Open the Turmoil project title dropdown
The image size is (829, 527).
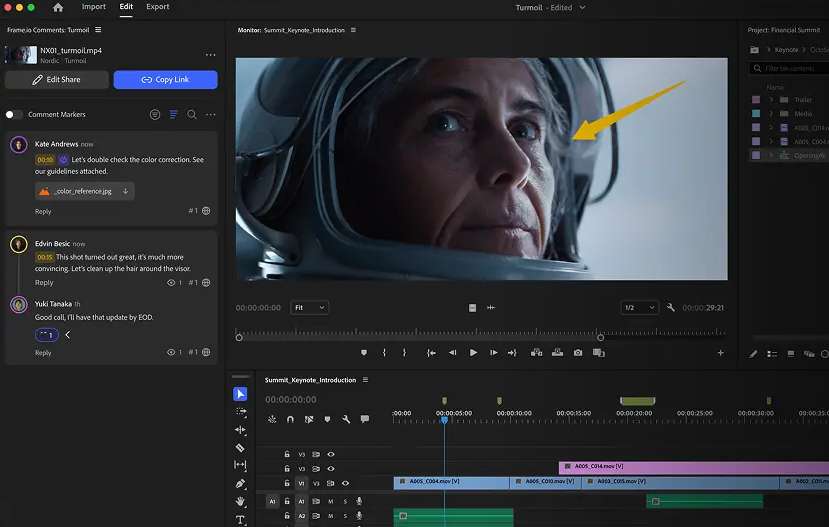click(582, 7)
